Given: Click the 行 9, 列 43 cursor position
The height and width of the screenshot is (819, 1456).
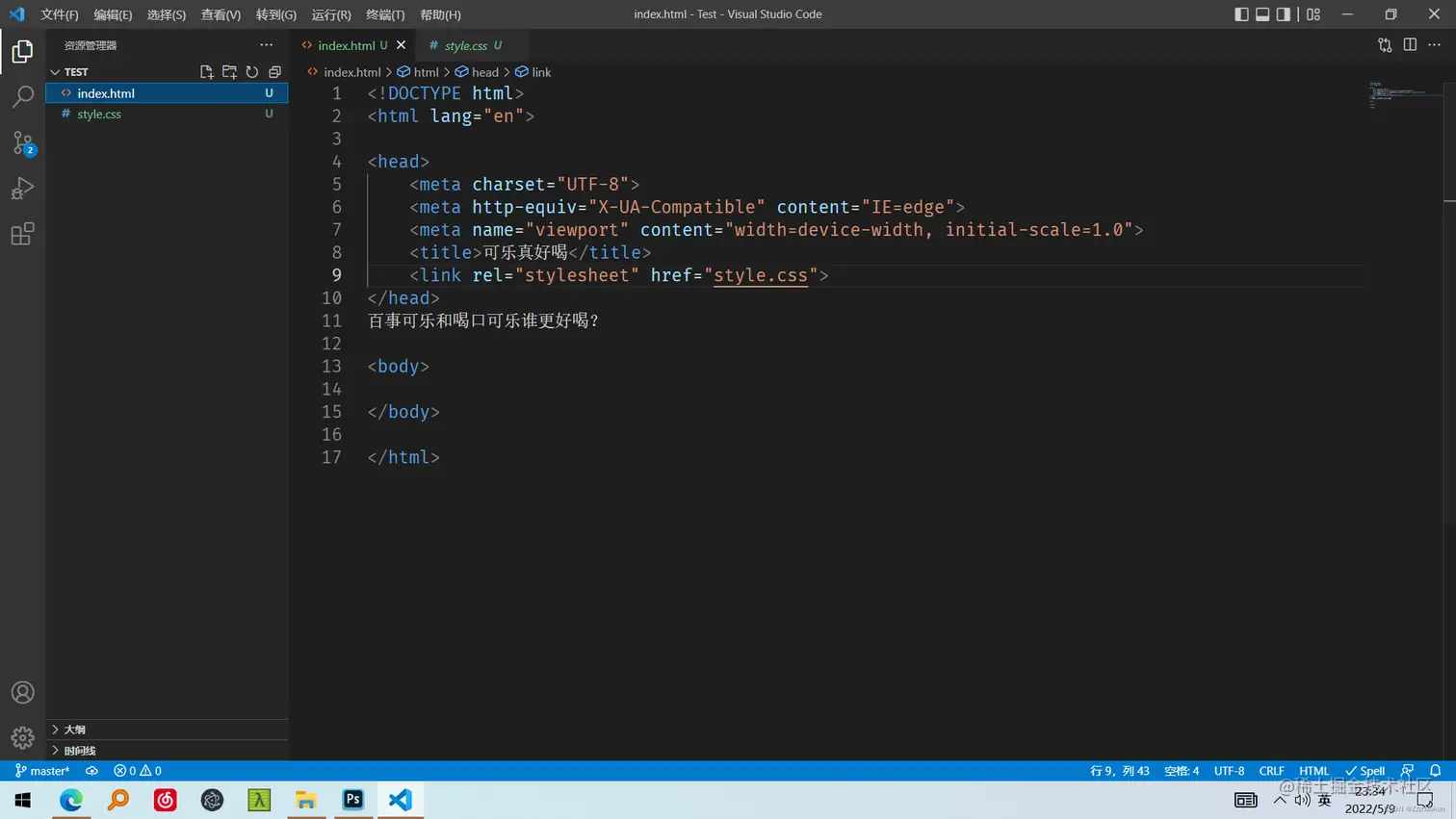Looking at the screenshot, I should (x=1120, y=771).
